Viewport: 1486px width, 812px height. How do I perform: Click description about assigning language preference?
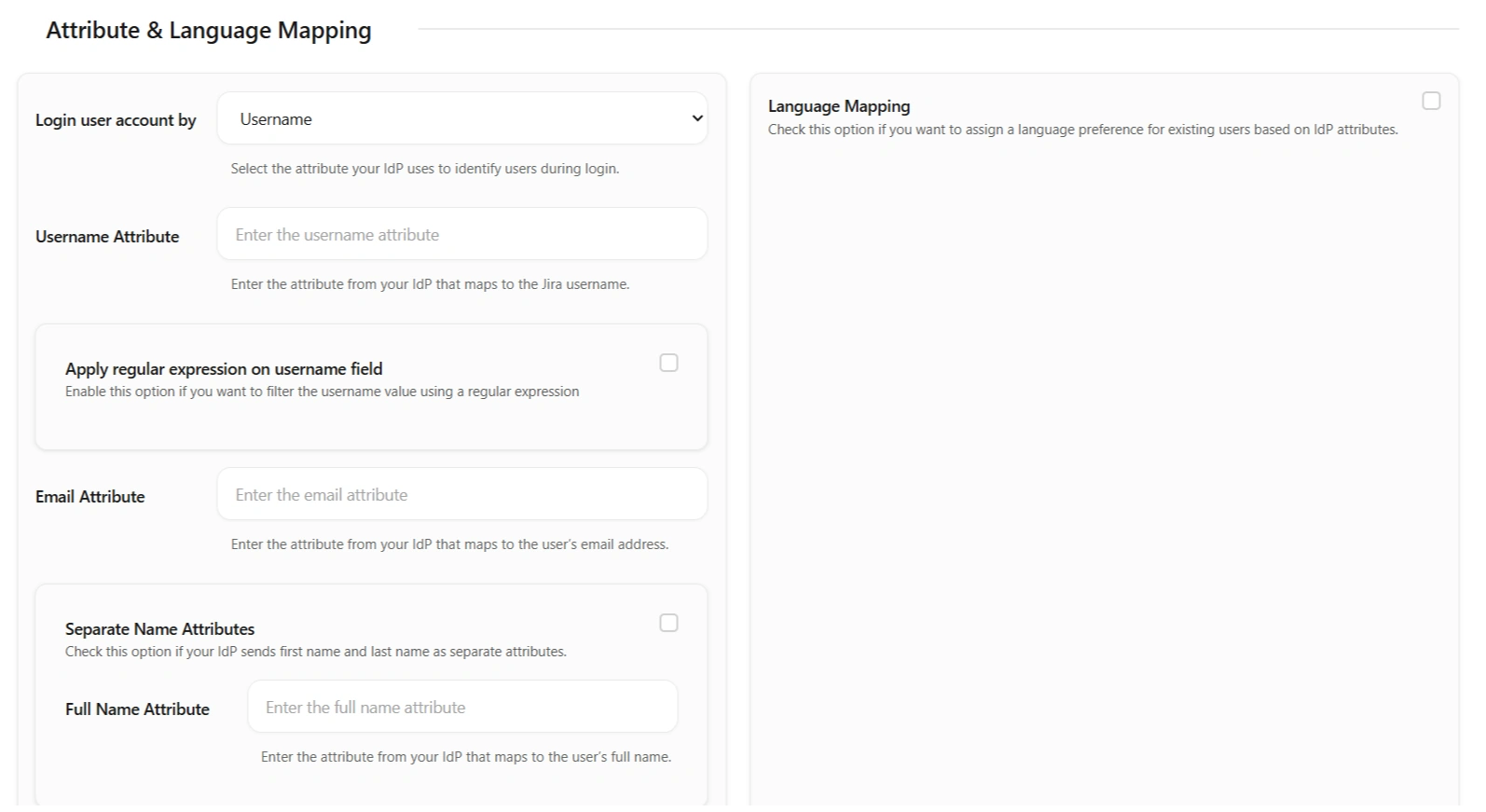pyautogui.click(x=1082, y=130)
